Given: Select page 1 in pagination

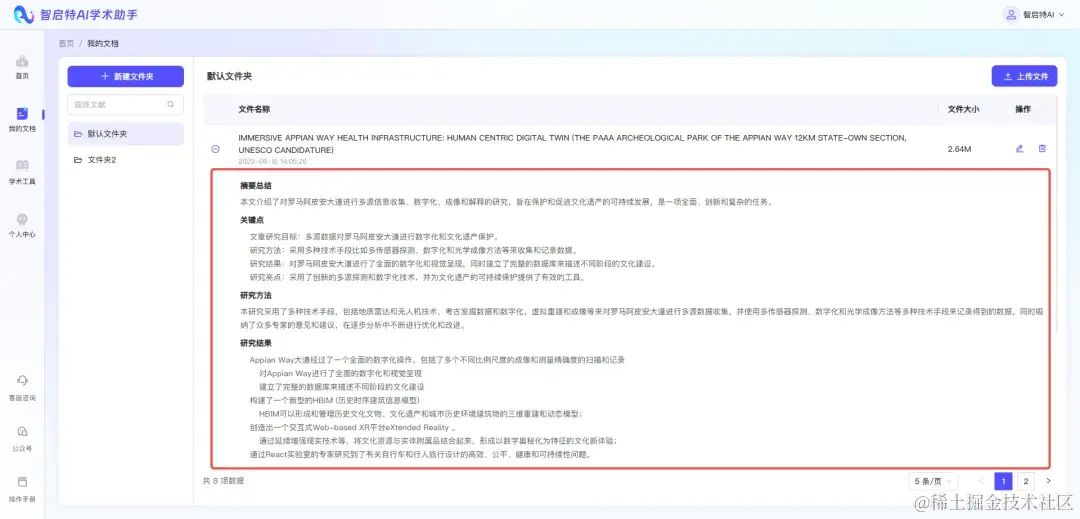Looking at the screenshot, I should pos(1003,481).
